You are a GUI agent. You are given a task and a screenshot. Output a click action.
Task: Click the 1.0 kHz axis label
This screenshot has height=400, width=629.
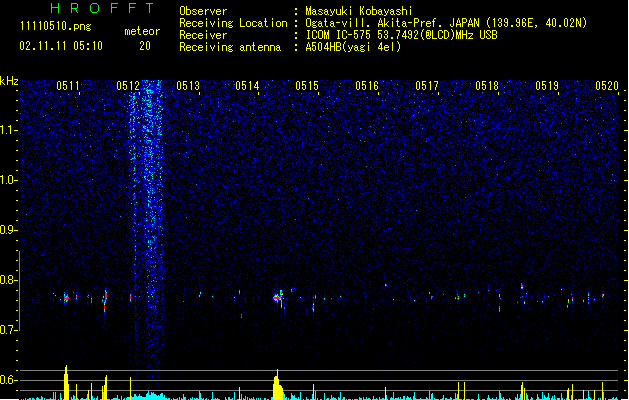(x=8, y=180)
